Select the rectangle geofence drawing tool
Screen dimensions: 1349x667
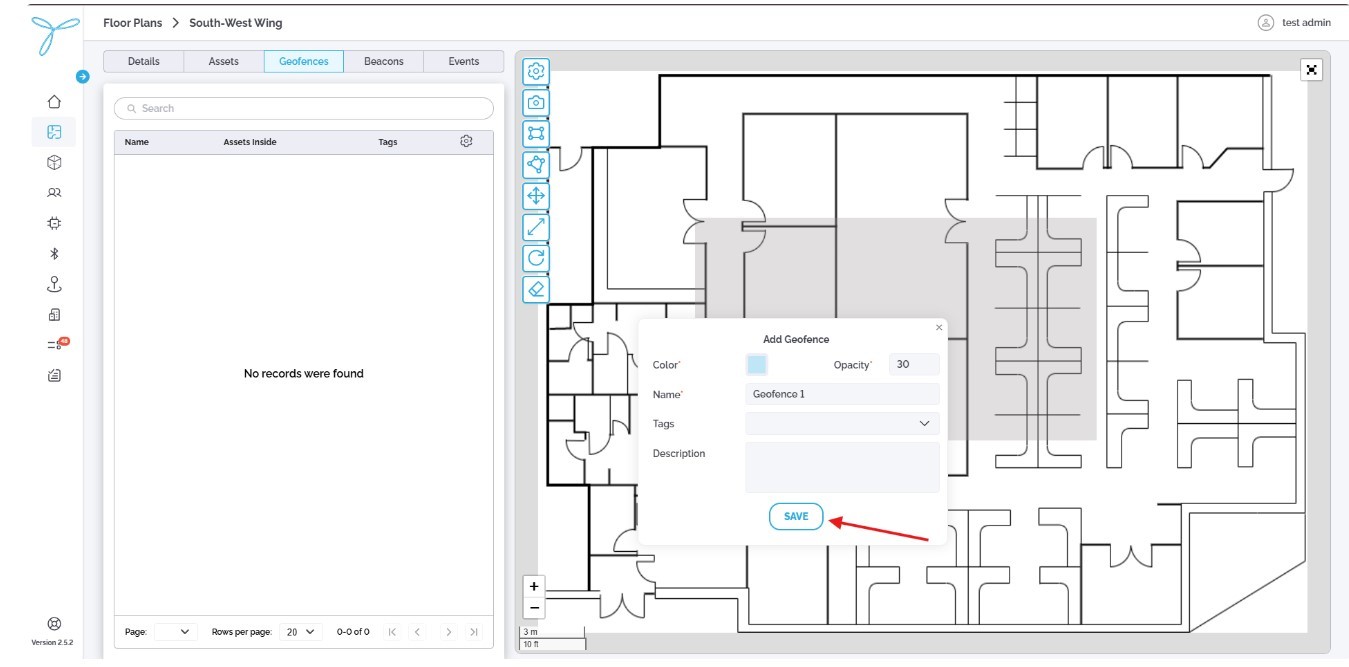pyautogui.click(x=536, y=133)
